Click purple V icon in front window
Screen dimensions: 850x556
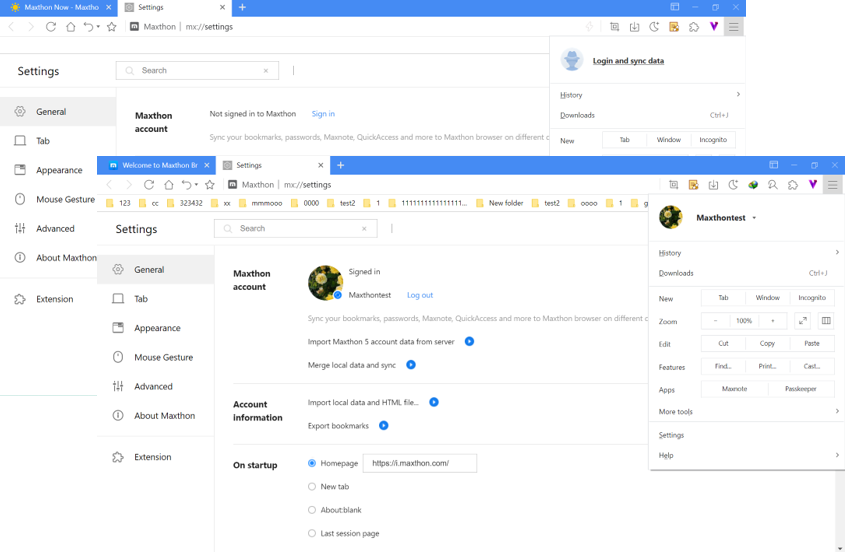click(813, 185)
